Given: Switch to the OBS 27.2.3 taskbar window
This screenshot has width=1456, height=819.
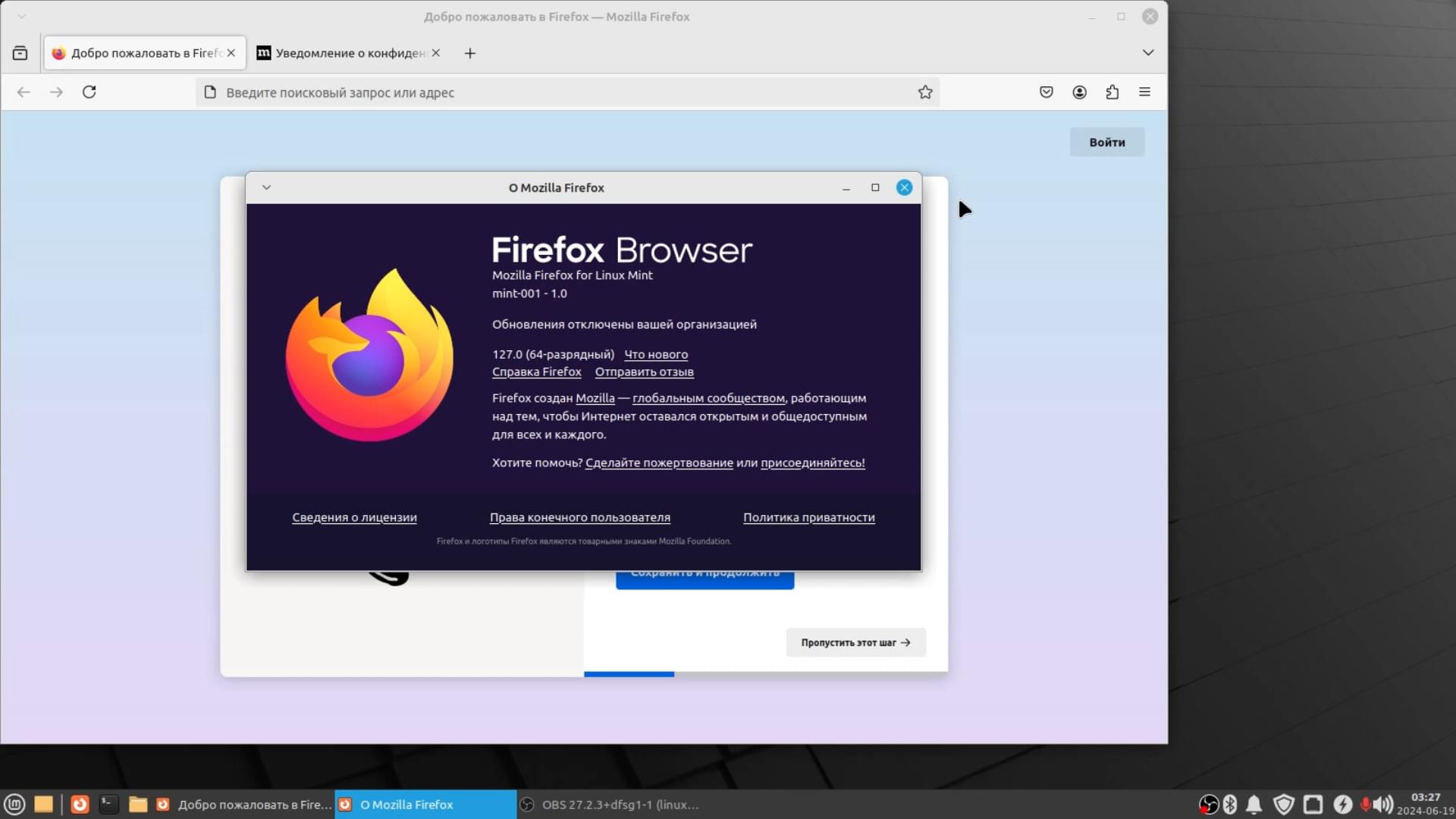Looking at the screenshot, I should 609,805.
